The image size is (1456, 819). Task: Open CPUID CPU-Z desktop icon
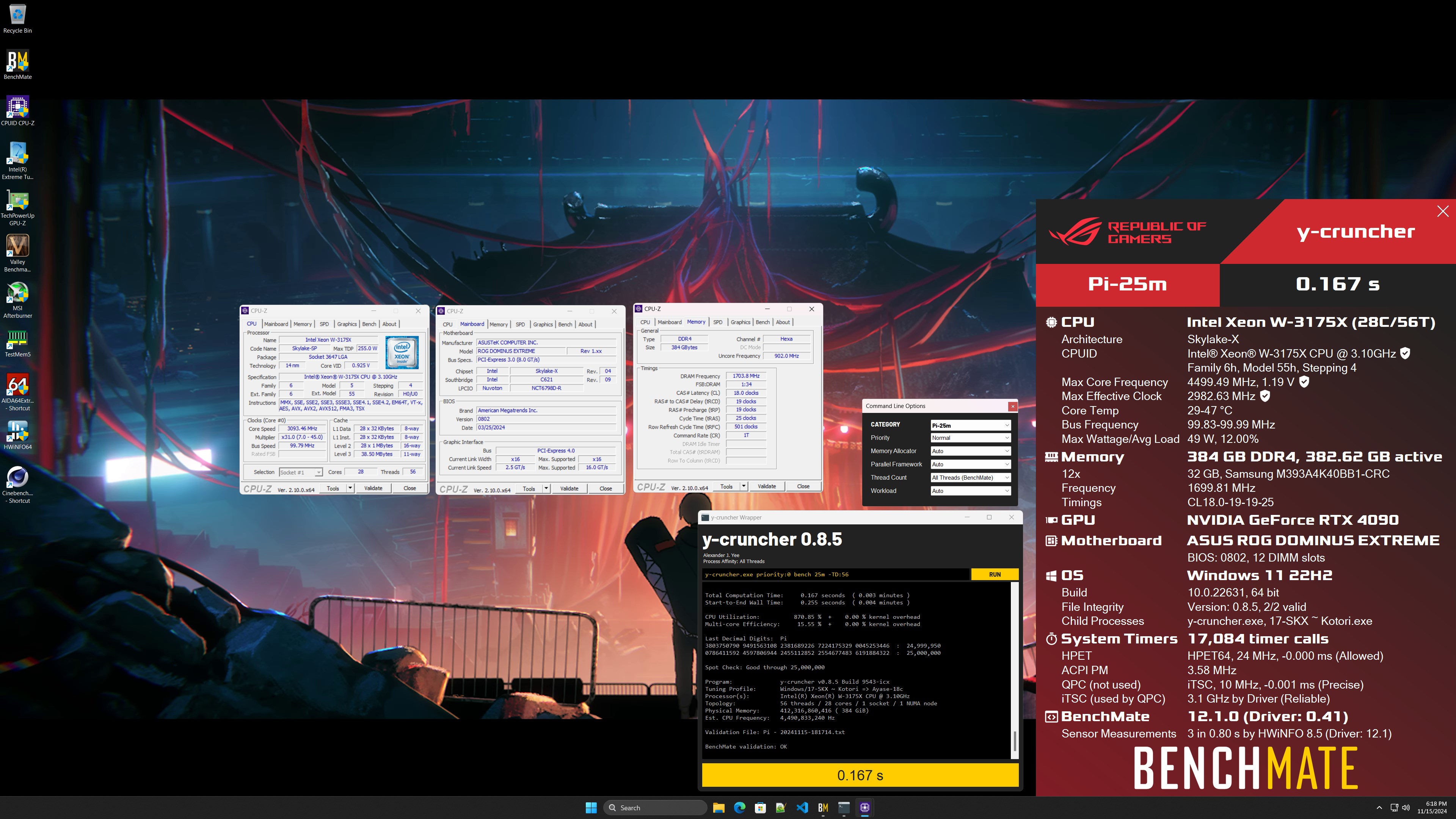tap(17, 111)
